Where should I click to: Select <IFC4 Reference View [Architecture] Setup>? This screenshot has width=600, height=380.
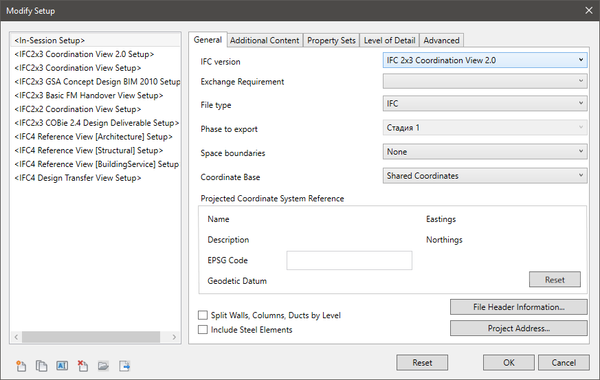[x=96, y=137]
